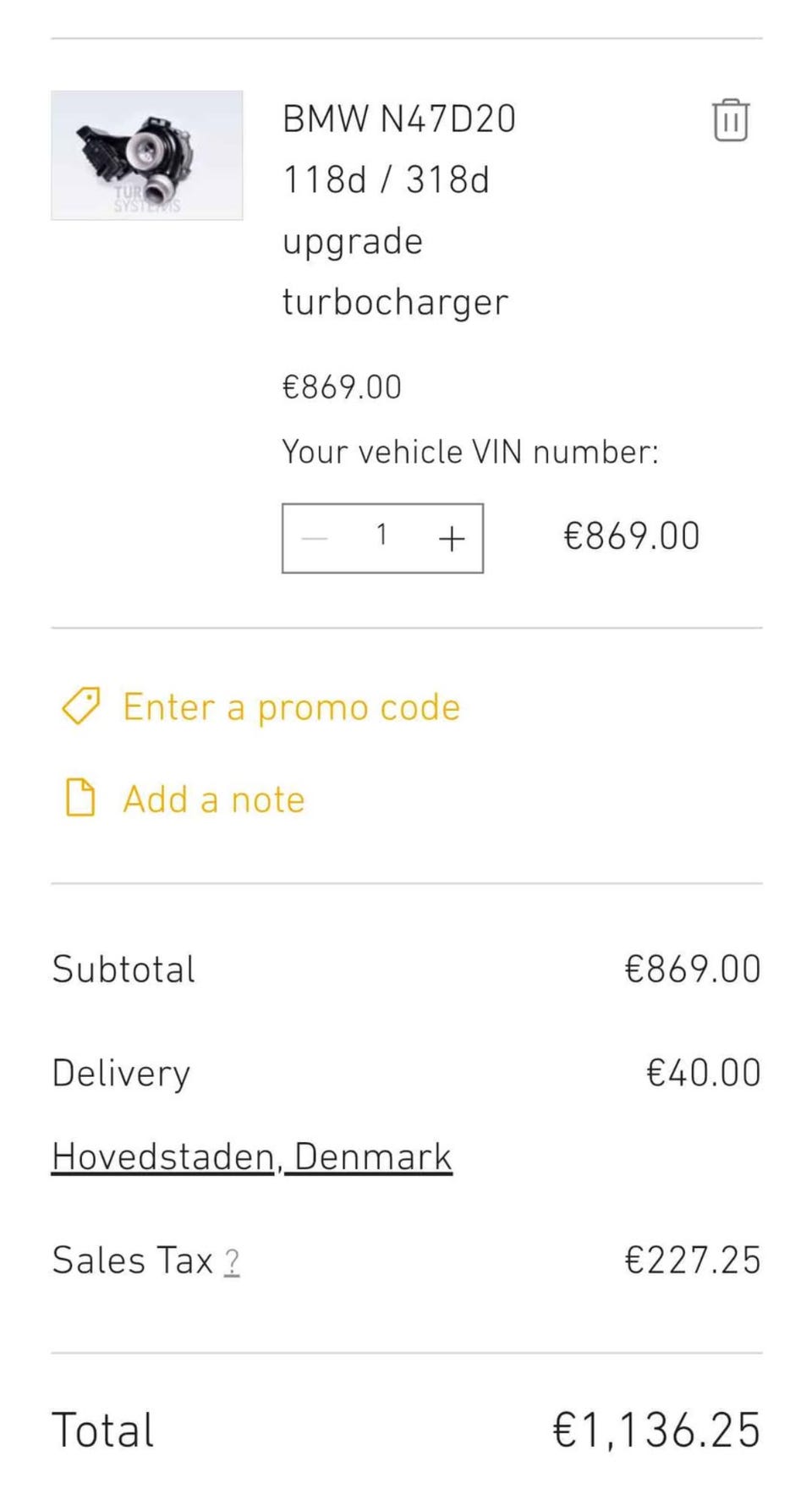Click the note page icon
Screen dimensions: 812x1500
(x=80, y=798)
